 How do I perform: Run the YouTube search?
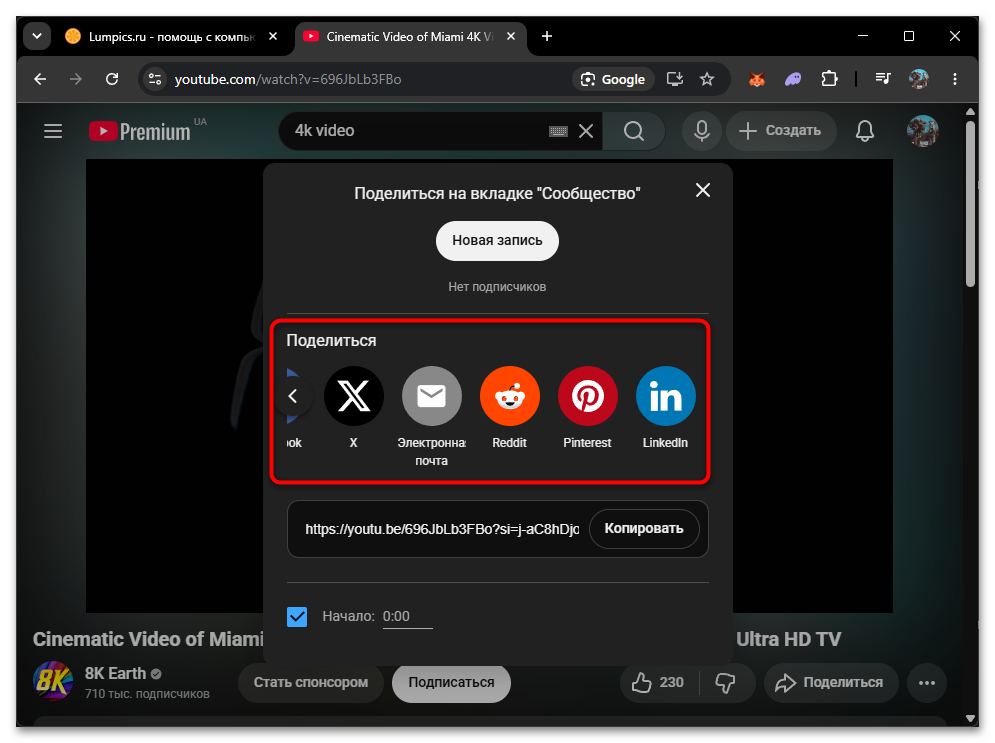[633, 131]
